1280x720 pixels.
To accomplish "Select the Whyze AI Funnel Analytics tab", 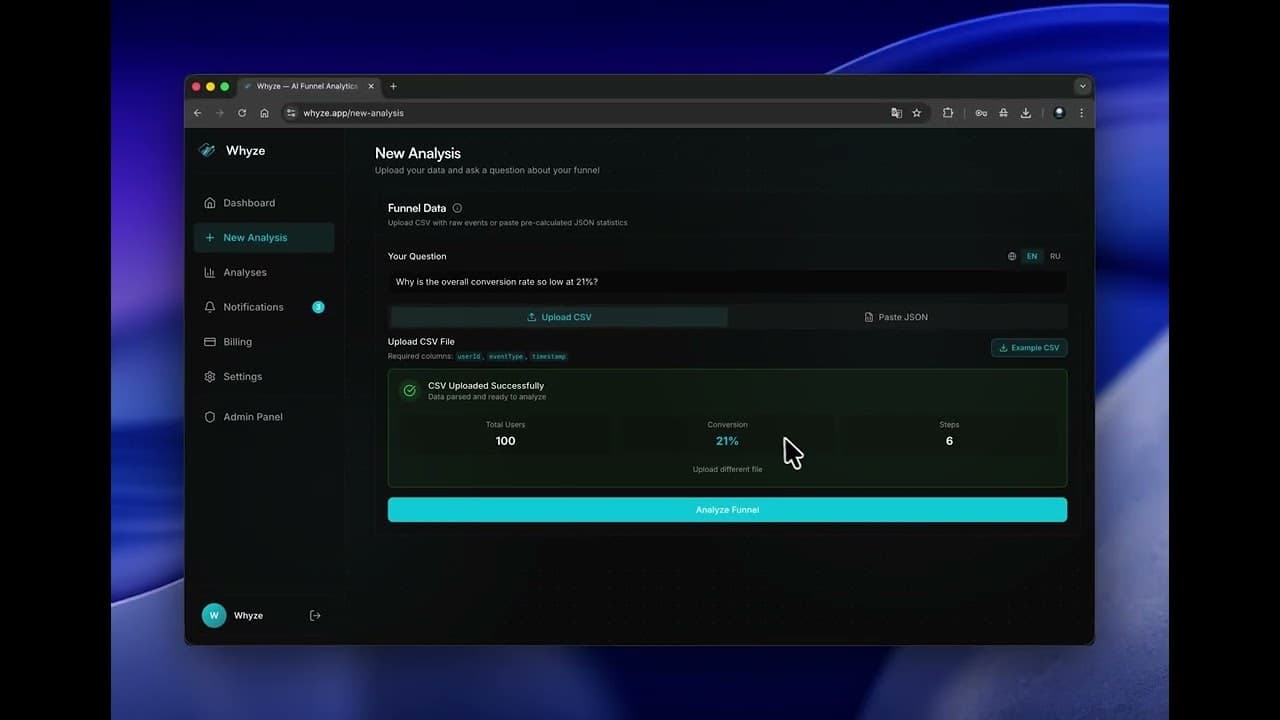I will click(300, 86).
